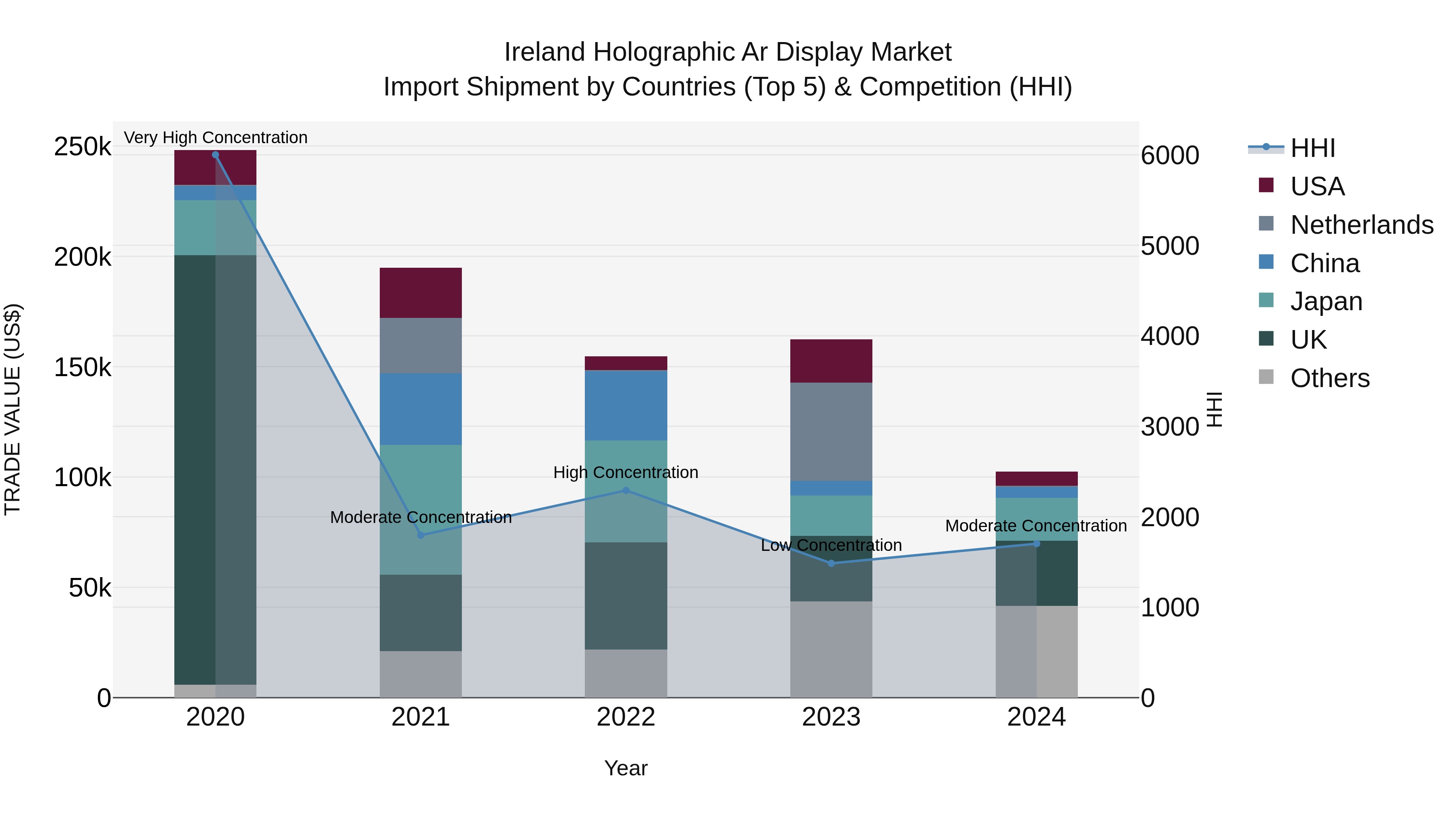Select the 2020 HHI data point
Viewport: 1456px width, 819px height.
tap(215, 155)
